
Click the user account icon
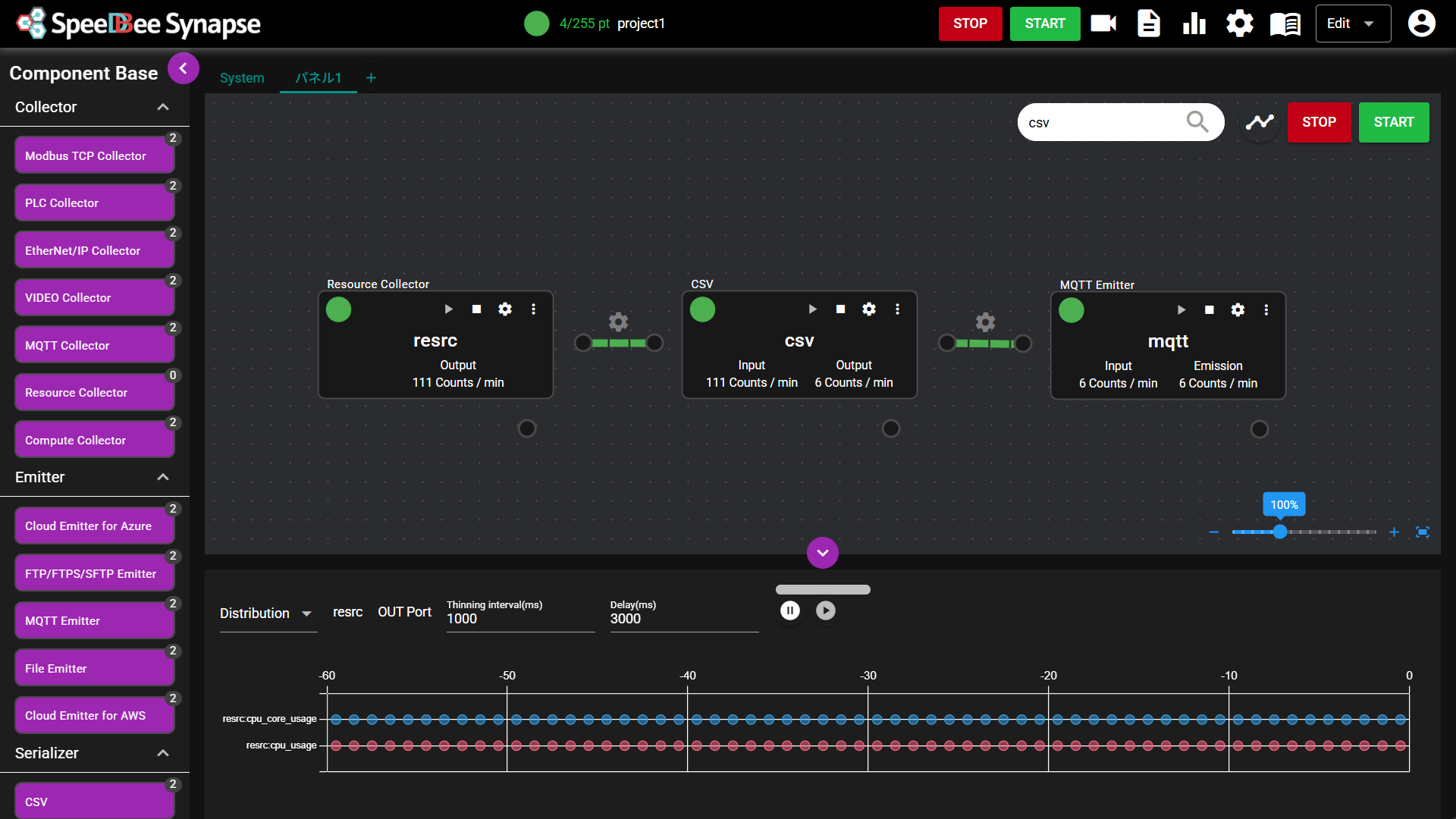1421,24
